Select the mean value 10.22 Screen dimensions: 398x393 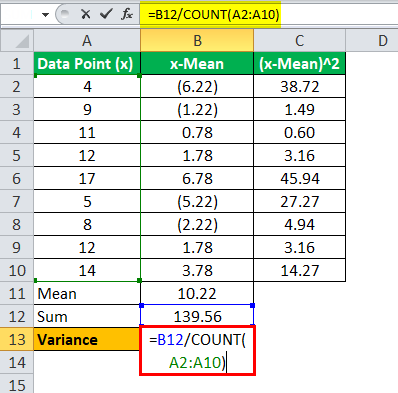[197, 293]
